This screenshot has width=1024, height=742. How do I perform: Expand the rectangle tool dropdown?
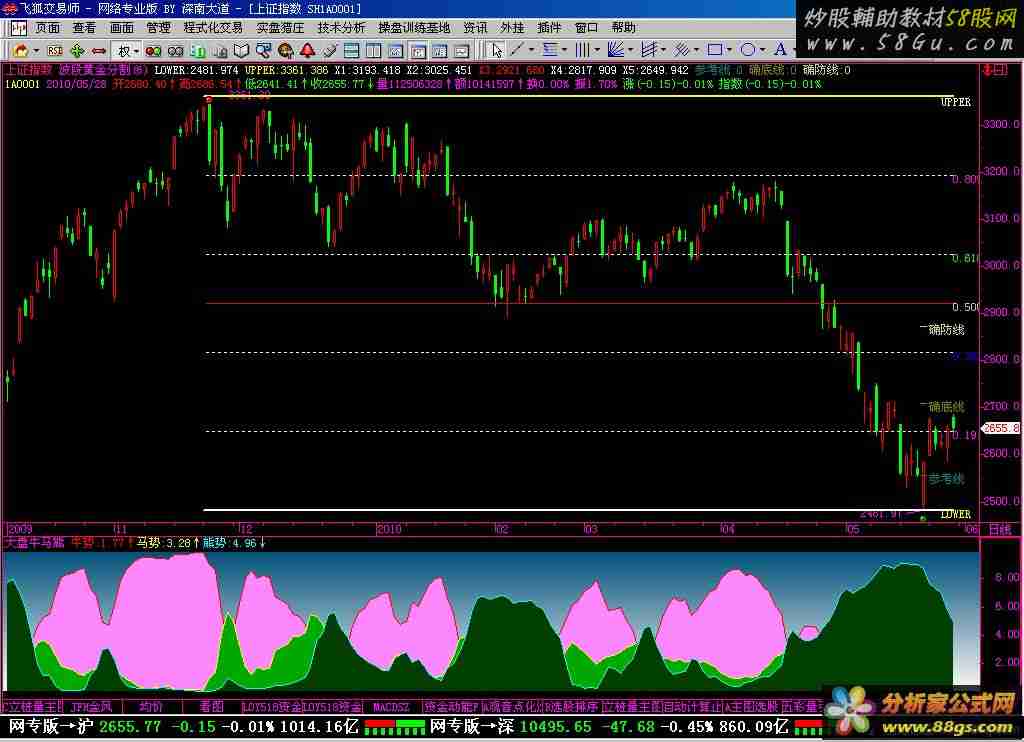tap(729, 50)
